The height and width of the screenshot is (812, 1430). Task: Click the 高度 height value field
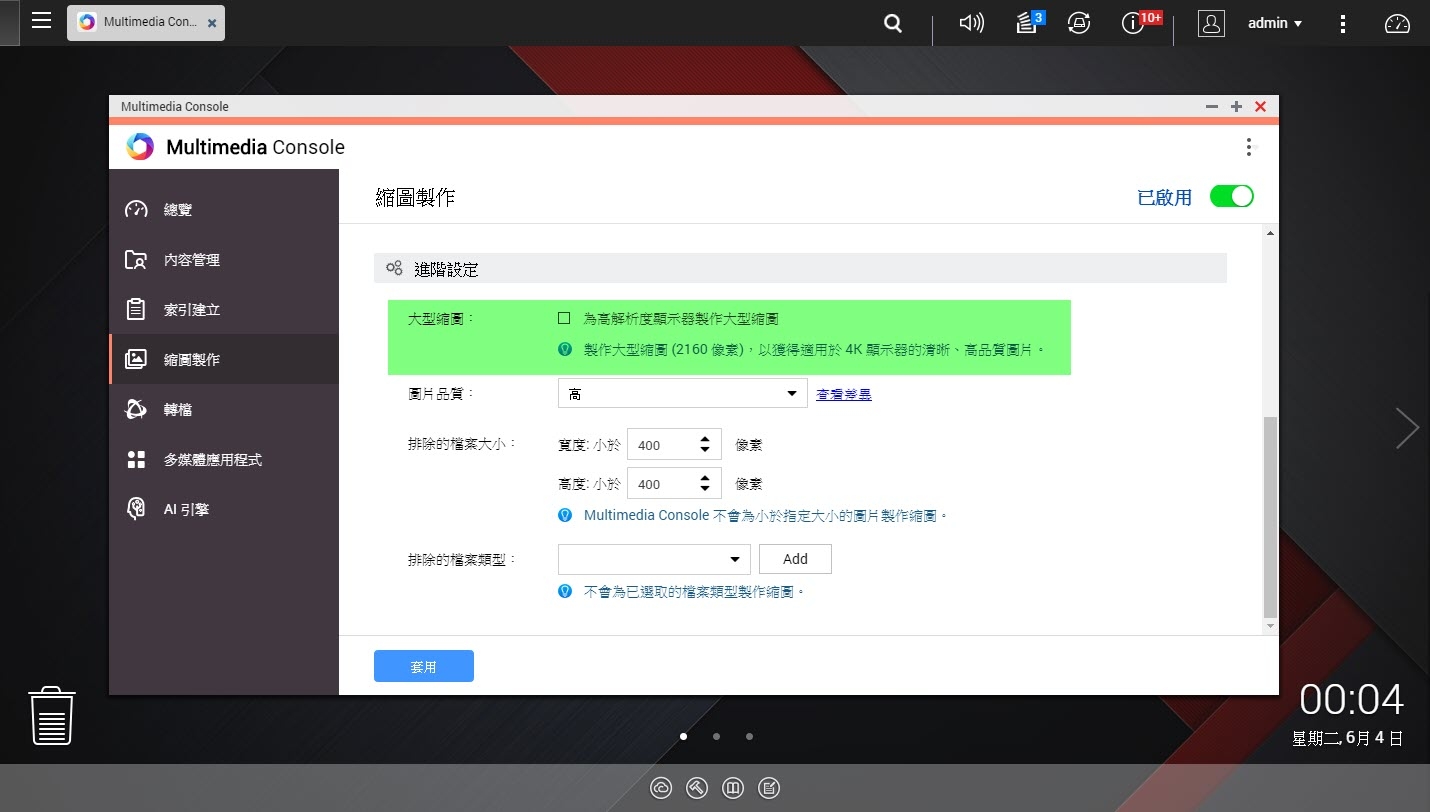coord(661,483)
